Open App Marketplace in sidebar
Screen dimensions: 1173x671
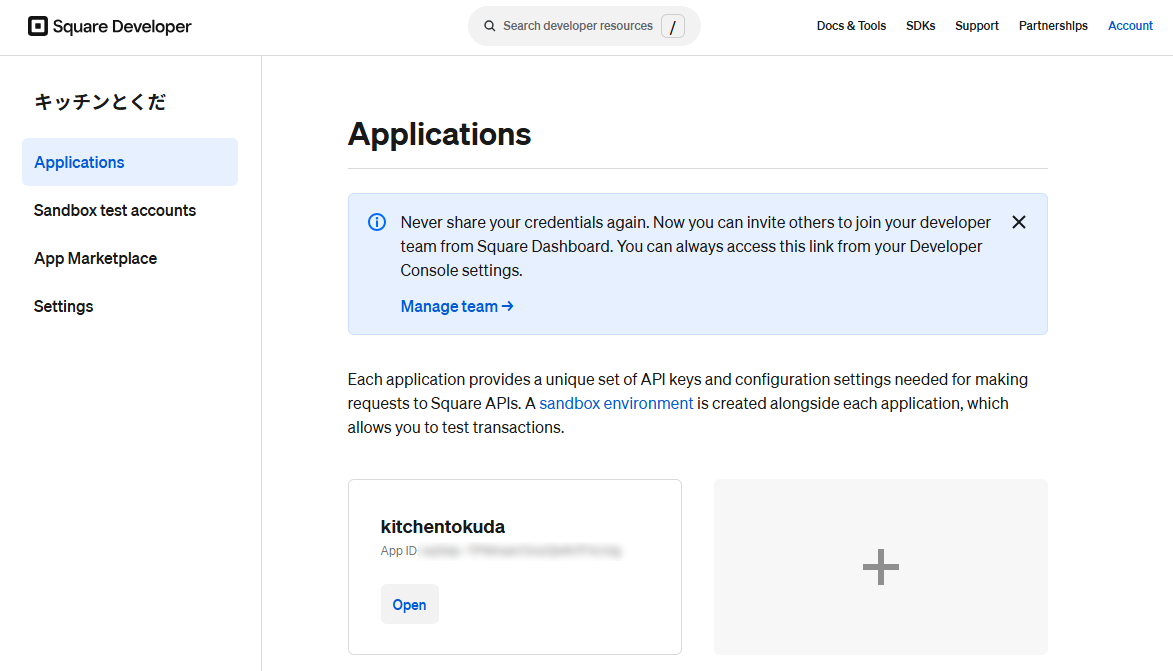(x=95, y=258)
